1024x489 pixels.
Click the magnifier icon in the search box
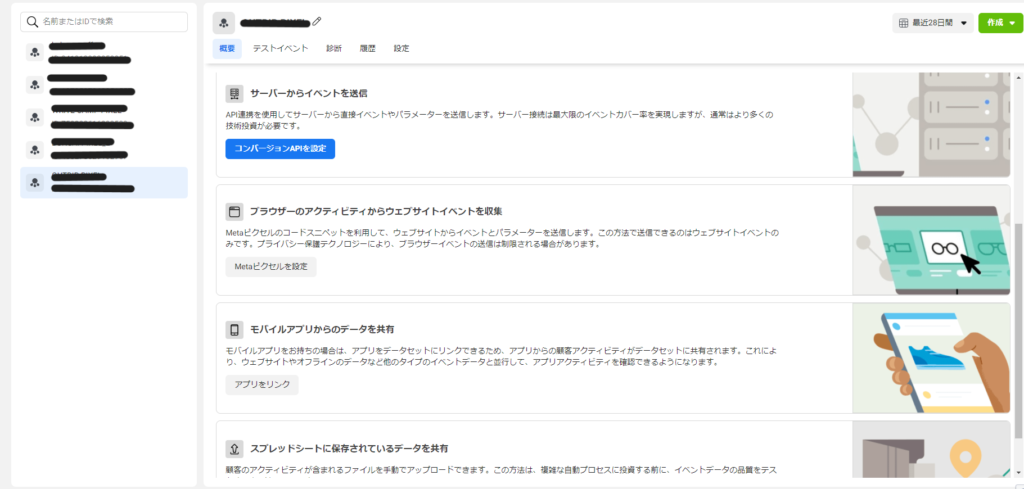pyautogui.click(x=33, y=21)
